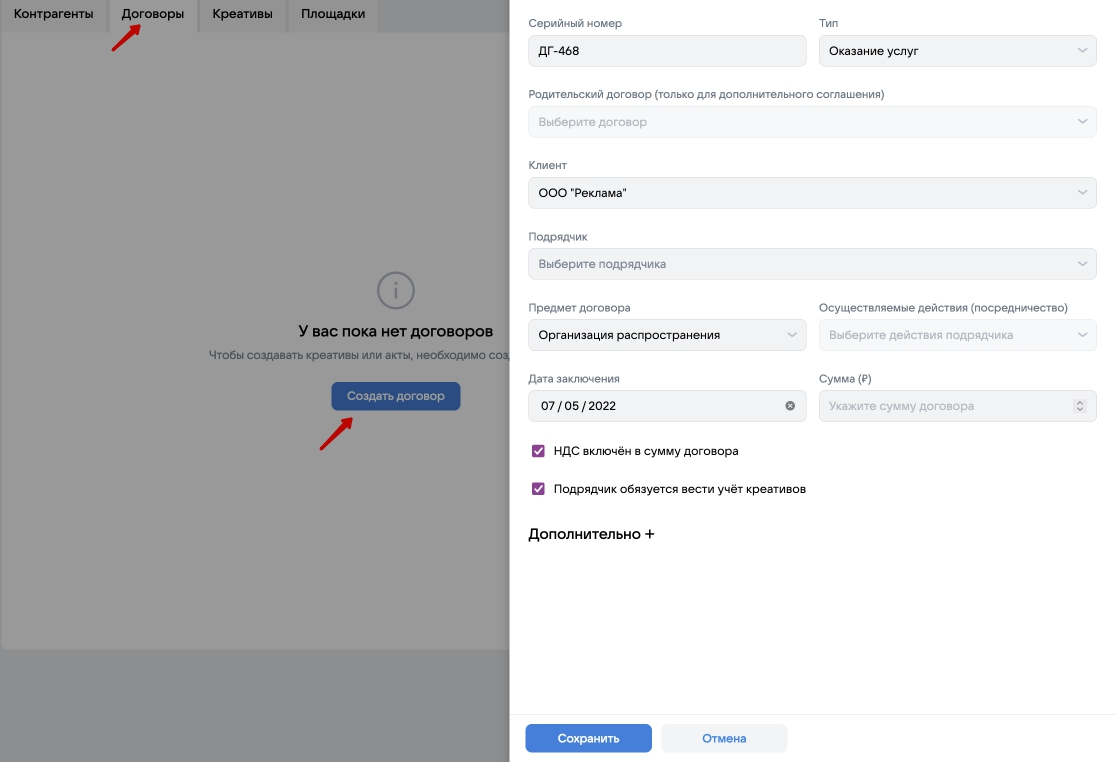Switch to the Контрагенты tab
This screenshot has width=1116, height=762.
(53, 14)
